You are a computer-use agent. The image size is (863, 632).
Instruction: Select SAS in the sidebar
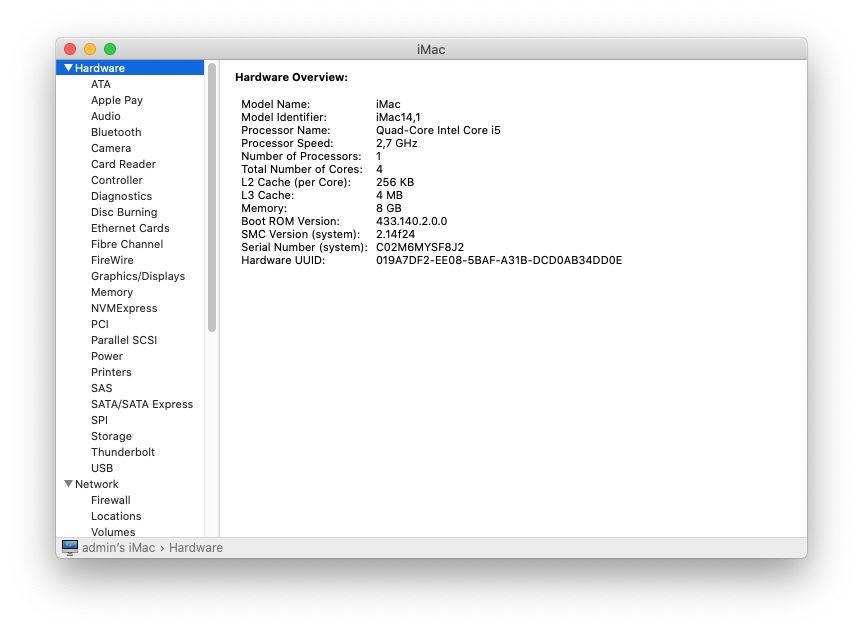click(101, 388)
